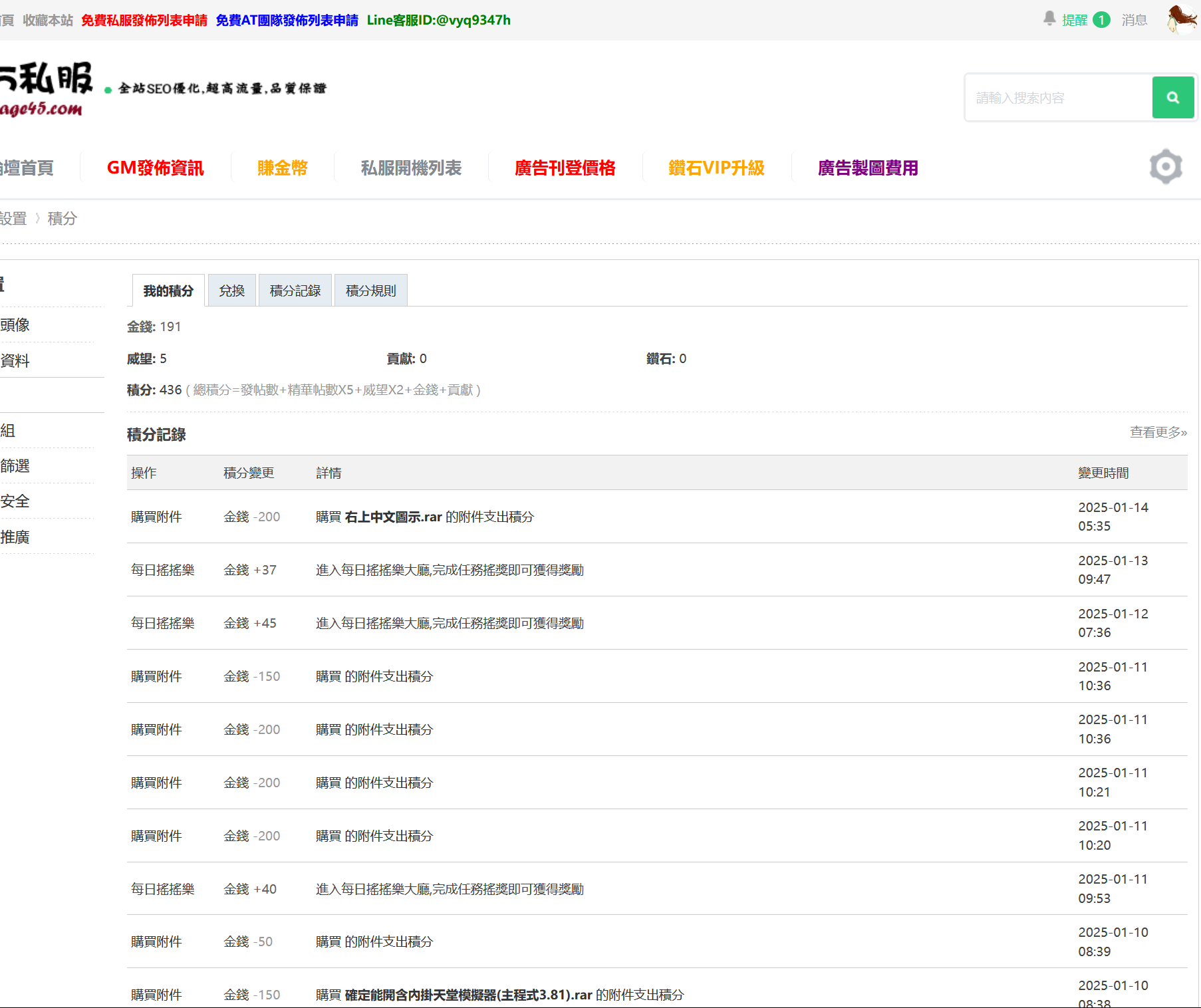Open 免費私服發佈列表申請 link
Viewport: 1201px width, 1008px height.
click(144, 20)
